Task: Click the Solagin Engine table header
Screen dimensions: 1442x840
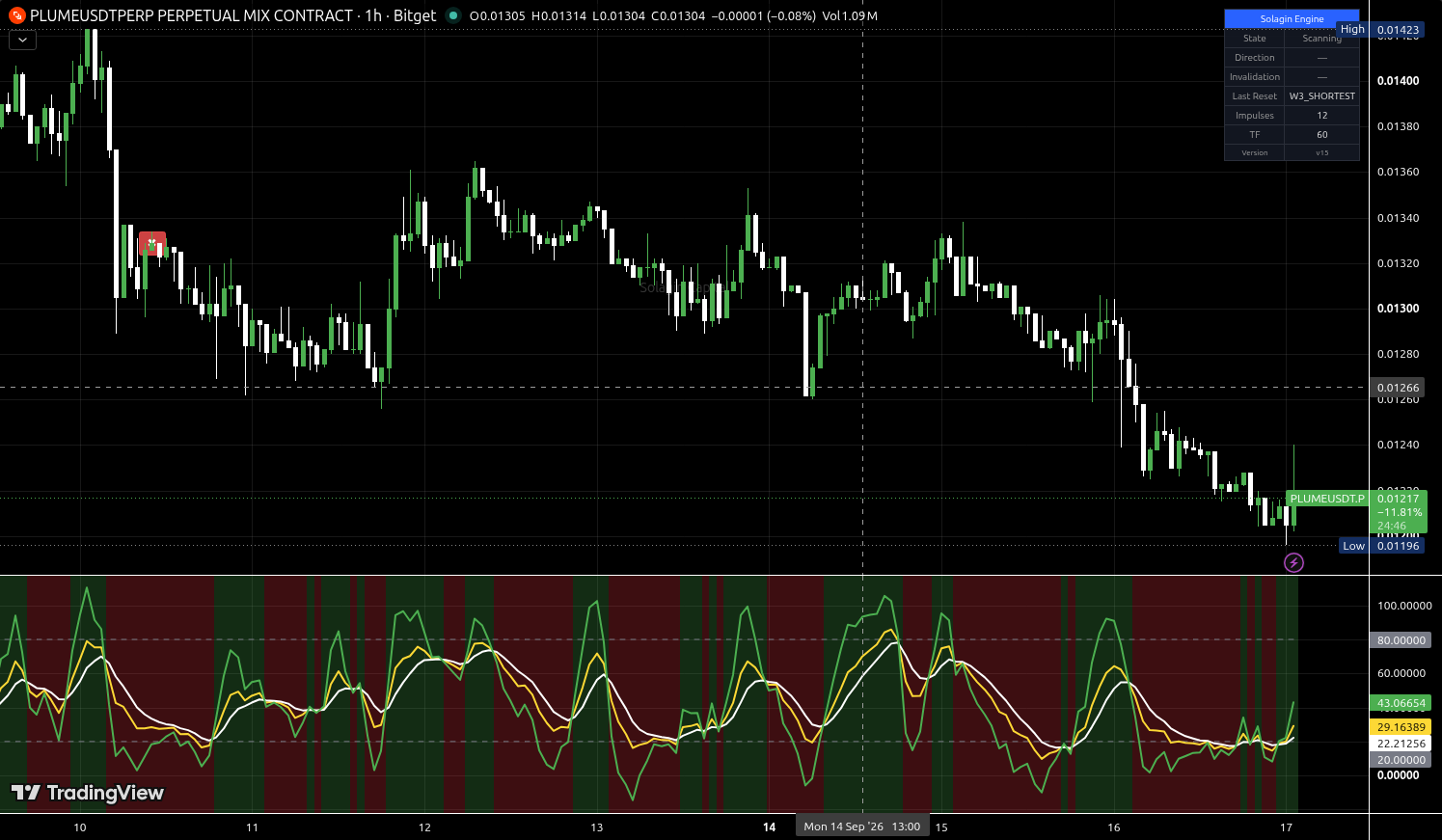Action: 1292,18
